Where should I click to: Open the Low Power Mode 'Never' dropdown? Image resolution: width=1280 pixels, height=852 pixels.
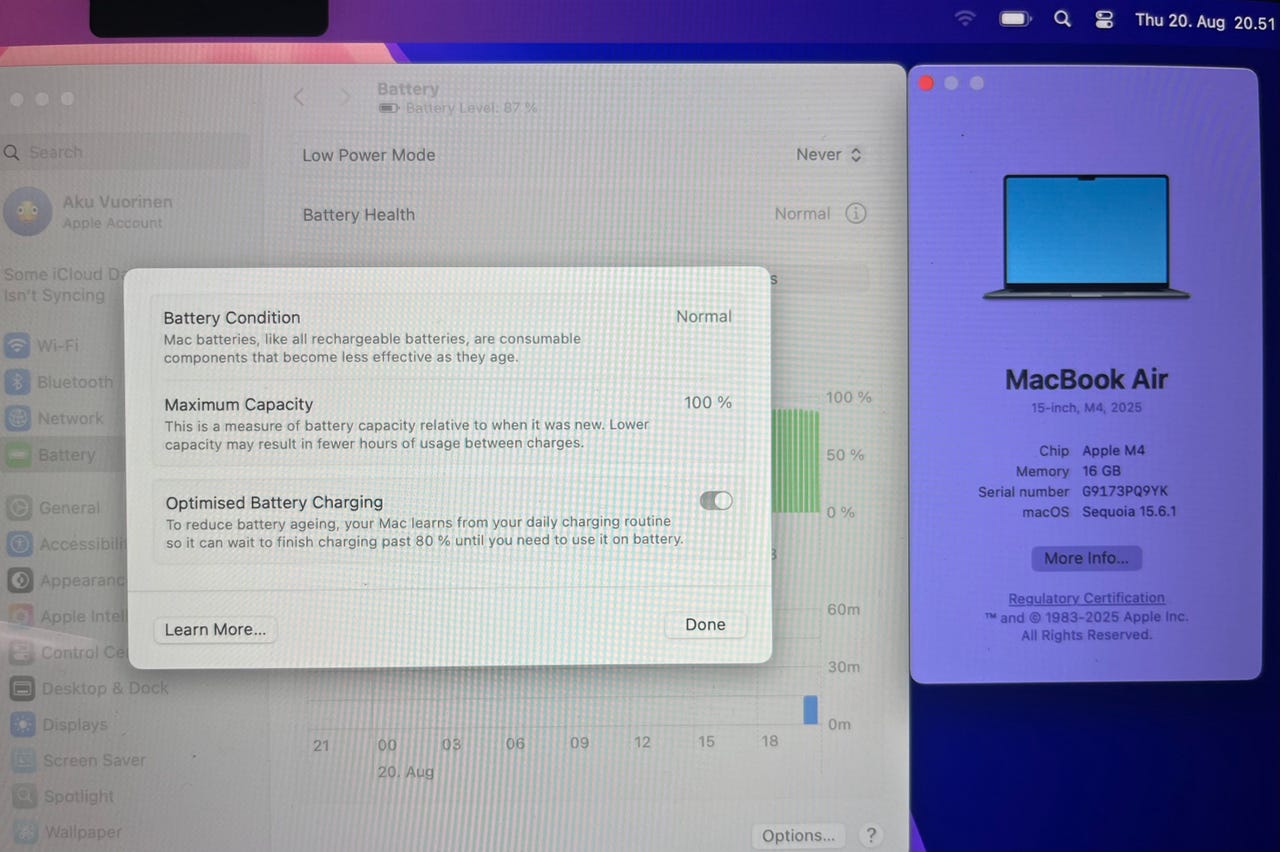[829, 154]
